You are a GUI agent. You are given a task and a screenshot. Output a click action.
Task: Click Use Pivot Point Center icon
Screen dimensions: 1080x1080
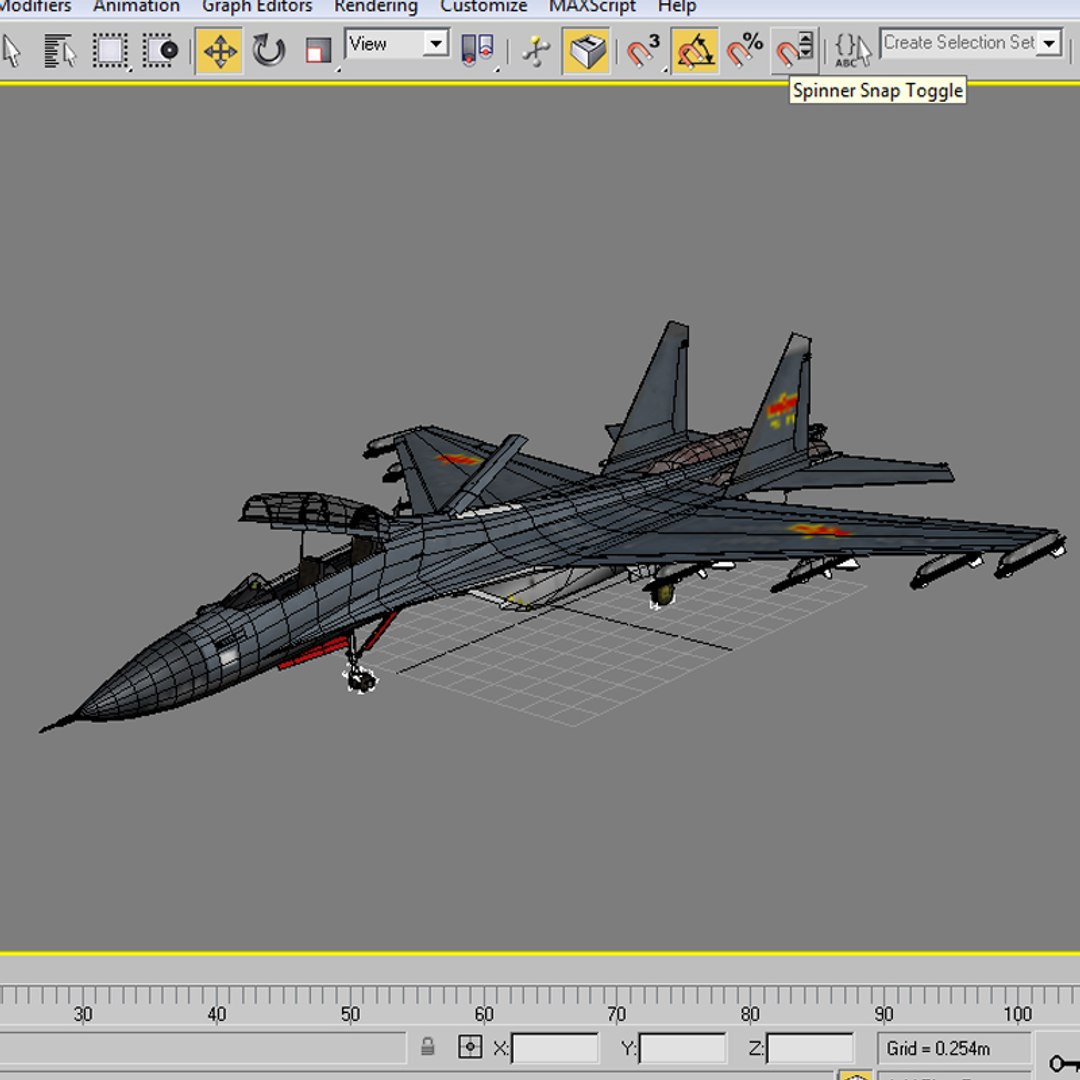tap(477, 51)
